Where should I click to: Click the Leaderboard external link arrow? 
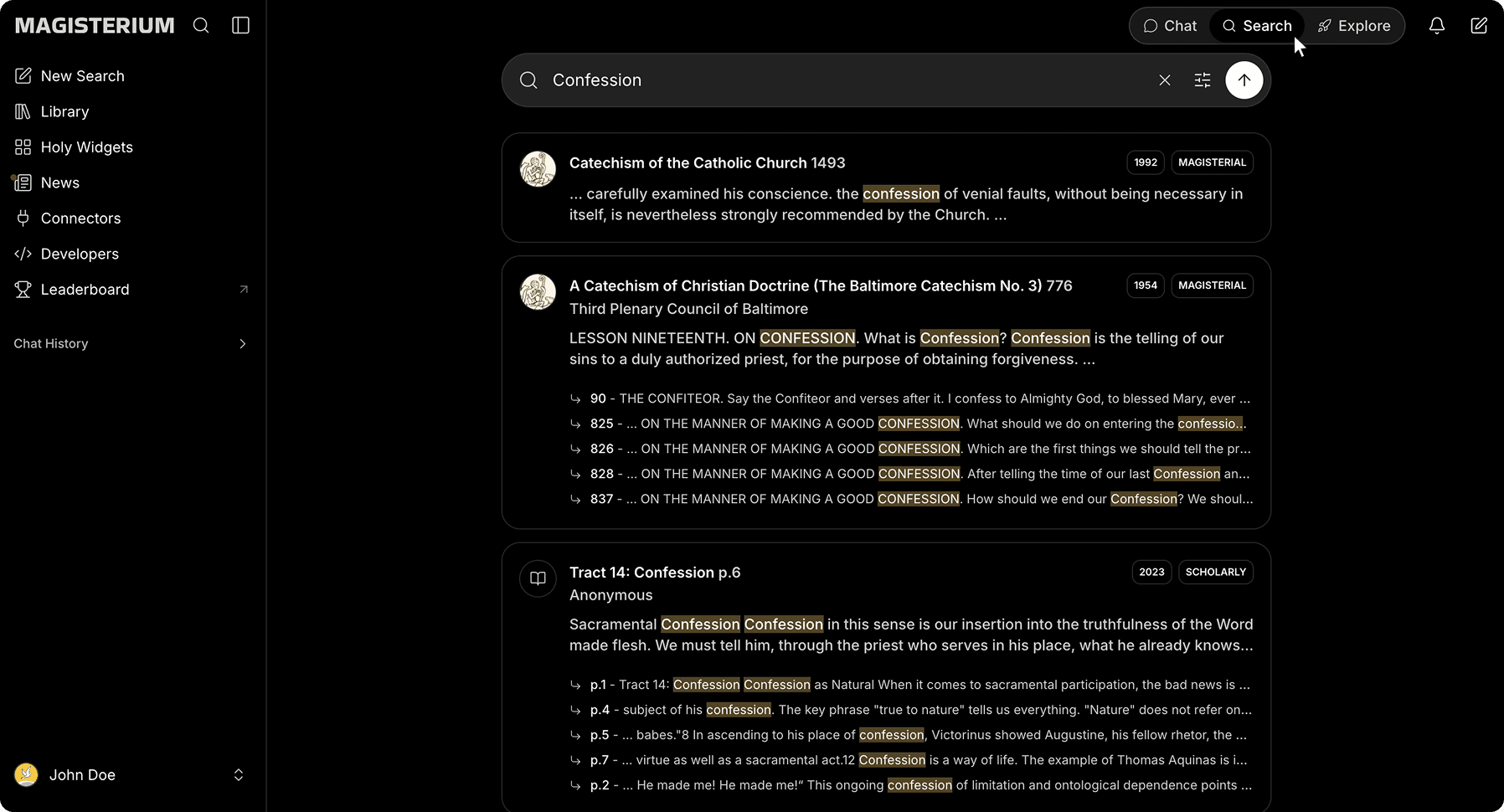(x=244, y=290)
